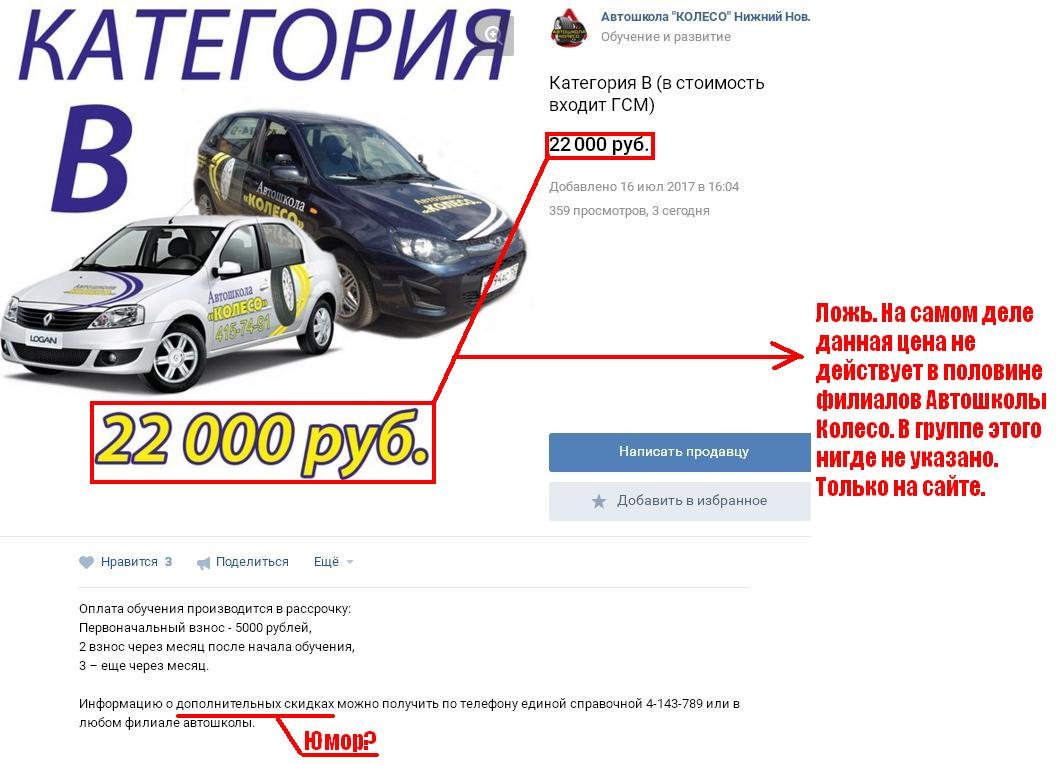Click the 22 000 руб. price text
Viewport: 1058px width, 764px height.
599,144
